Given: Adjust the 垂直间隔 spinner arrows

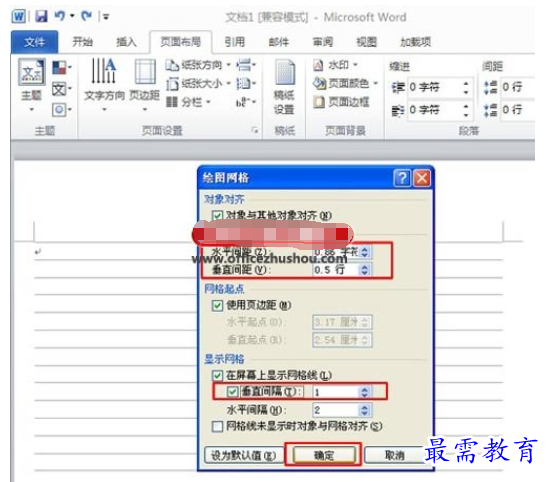Looking at the screenshot, I should pos(365,392).
